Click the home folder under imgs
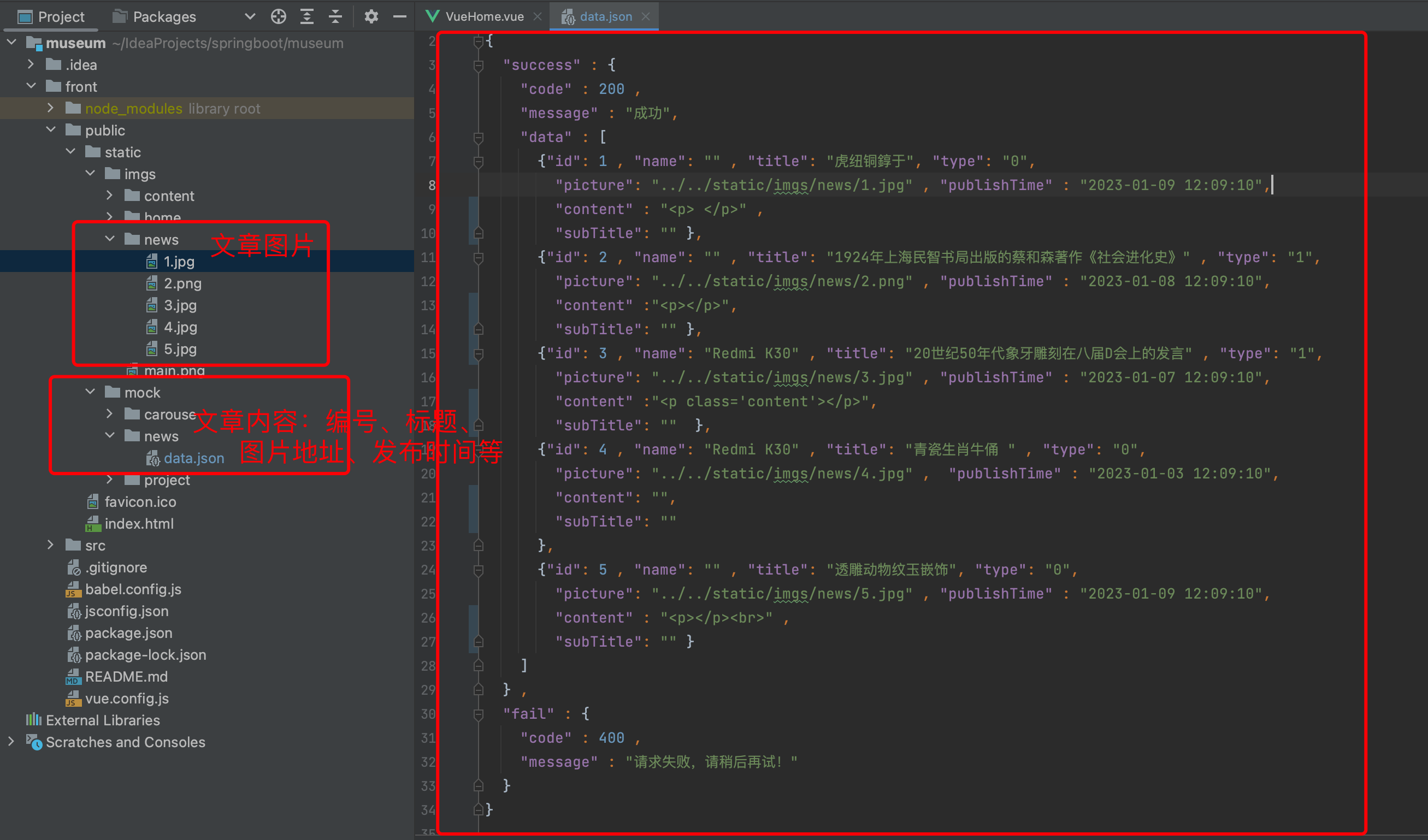Screen dimensions: 1428x840 tap(162, 217)
